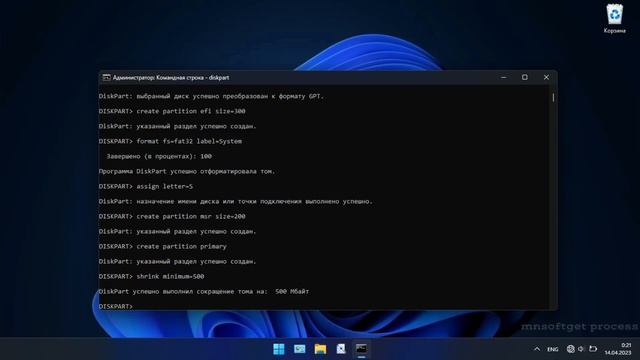Viewport: 640px width, 360px height.
Task: Switch the ENG input language
Action: pyautogui.click(x=553, y=349)
